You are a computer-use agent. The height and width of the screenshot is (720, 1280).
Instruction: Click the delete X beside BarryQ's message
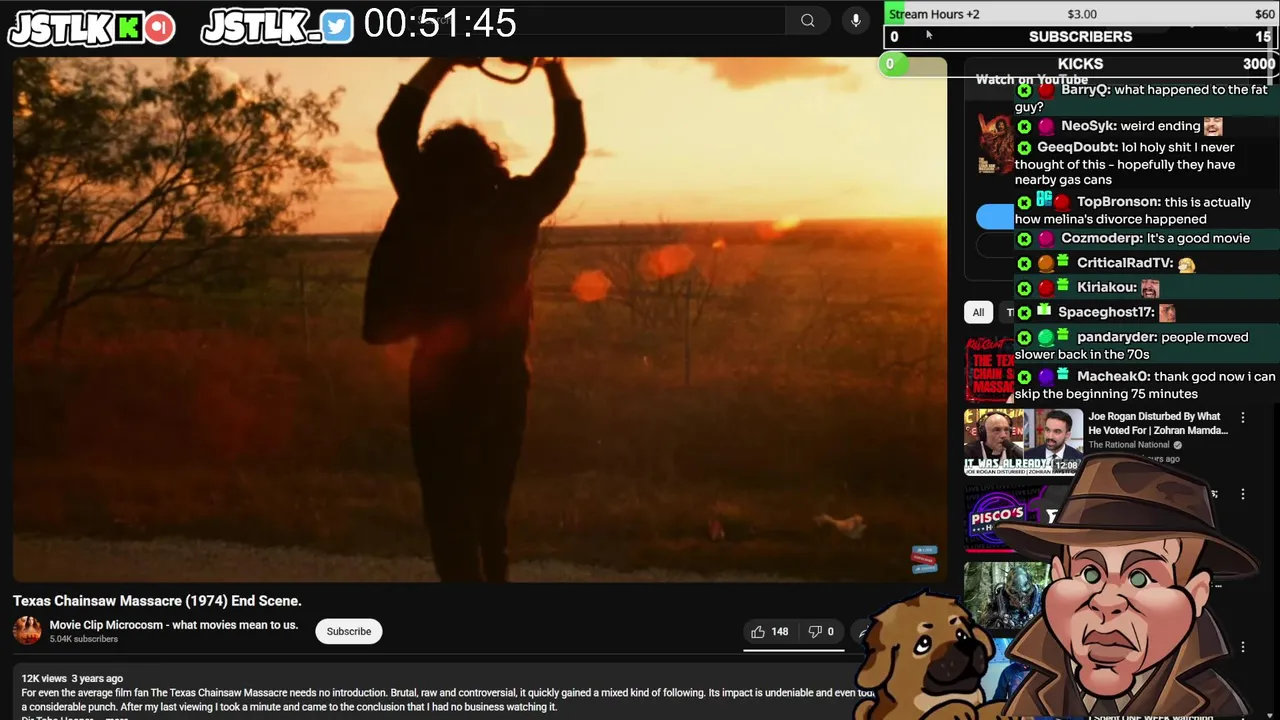[1024, 90]
